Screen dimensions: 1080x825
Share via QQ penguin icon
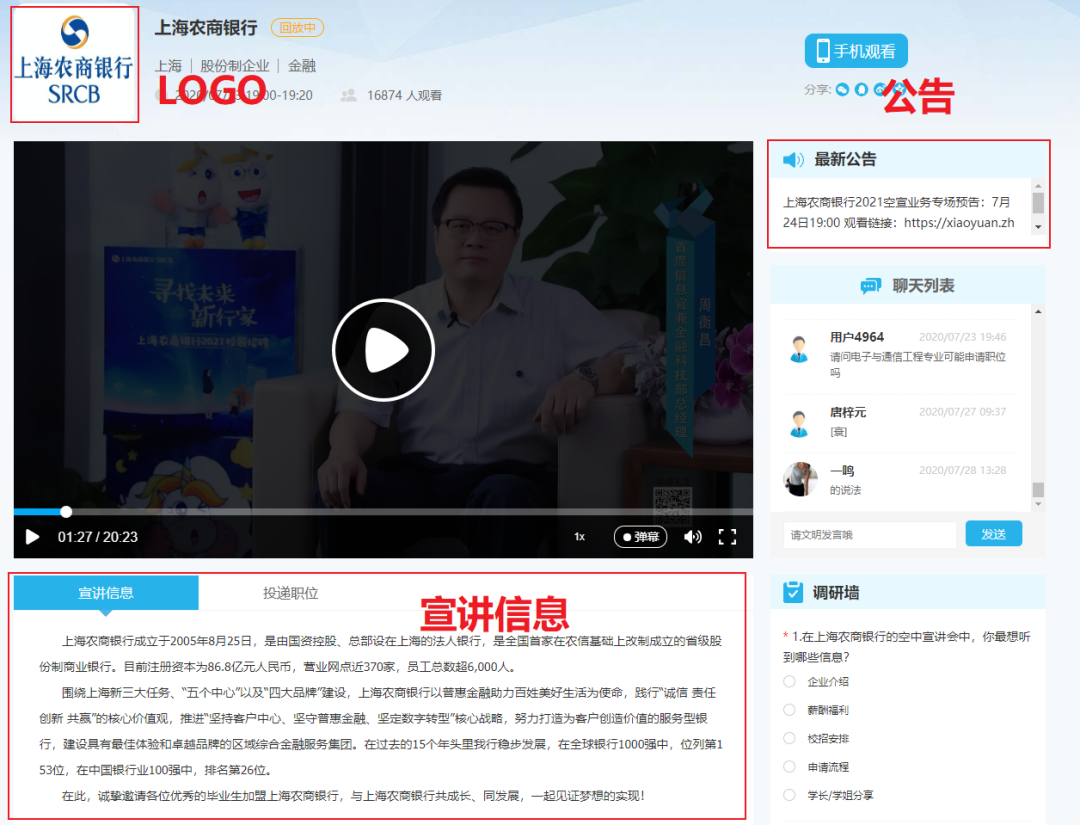861,90
